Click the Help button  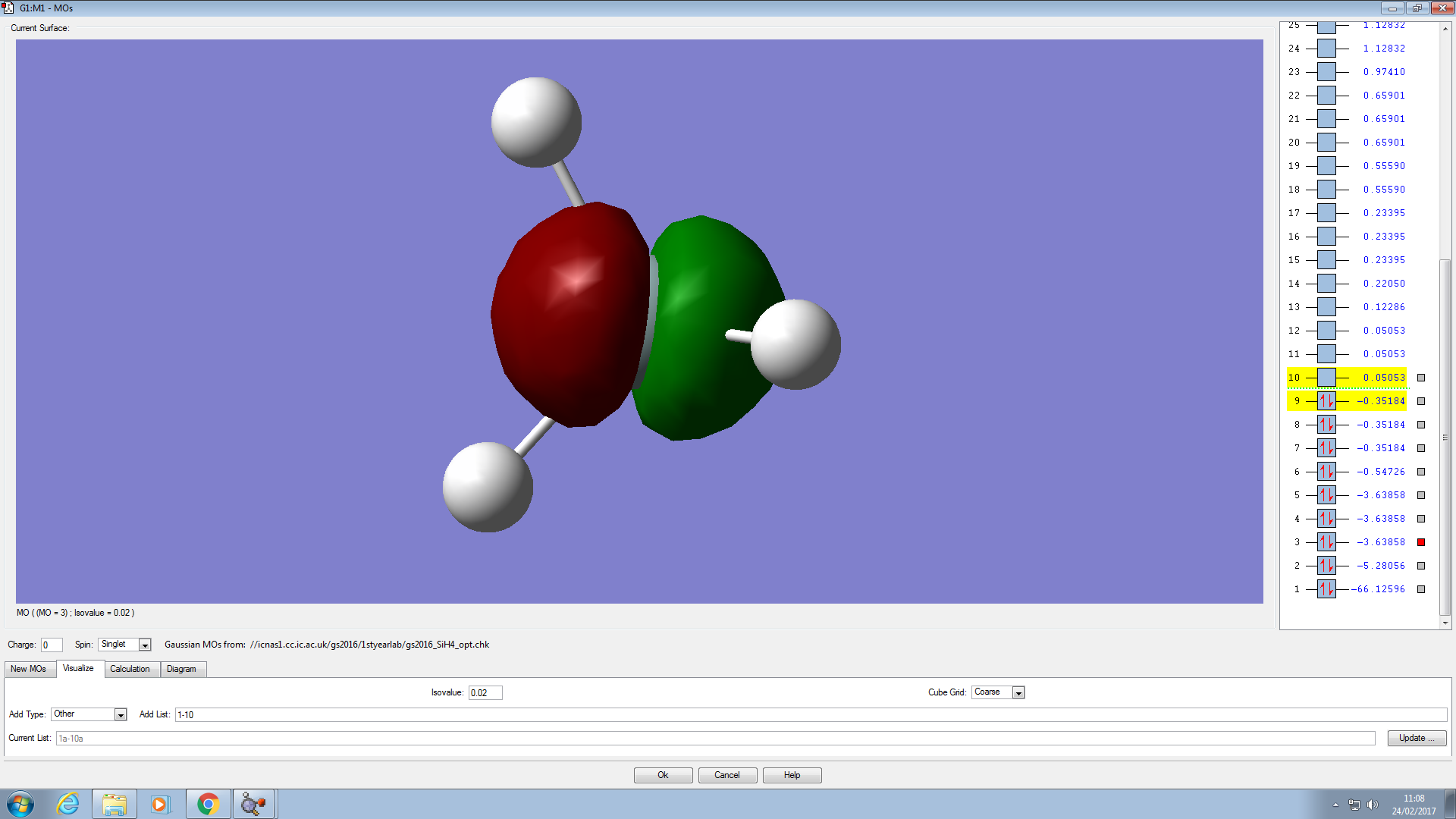792,775
